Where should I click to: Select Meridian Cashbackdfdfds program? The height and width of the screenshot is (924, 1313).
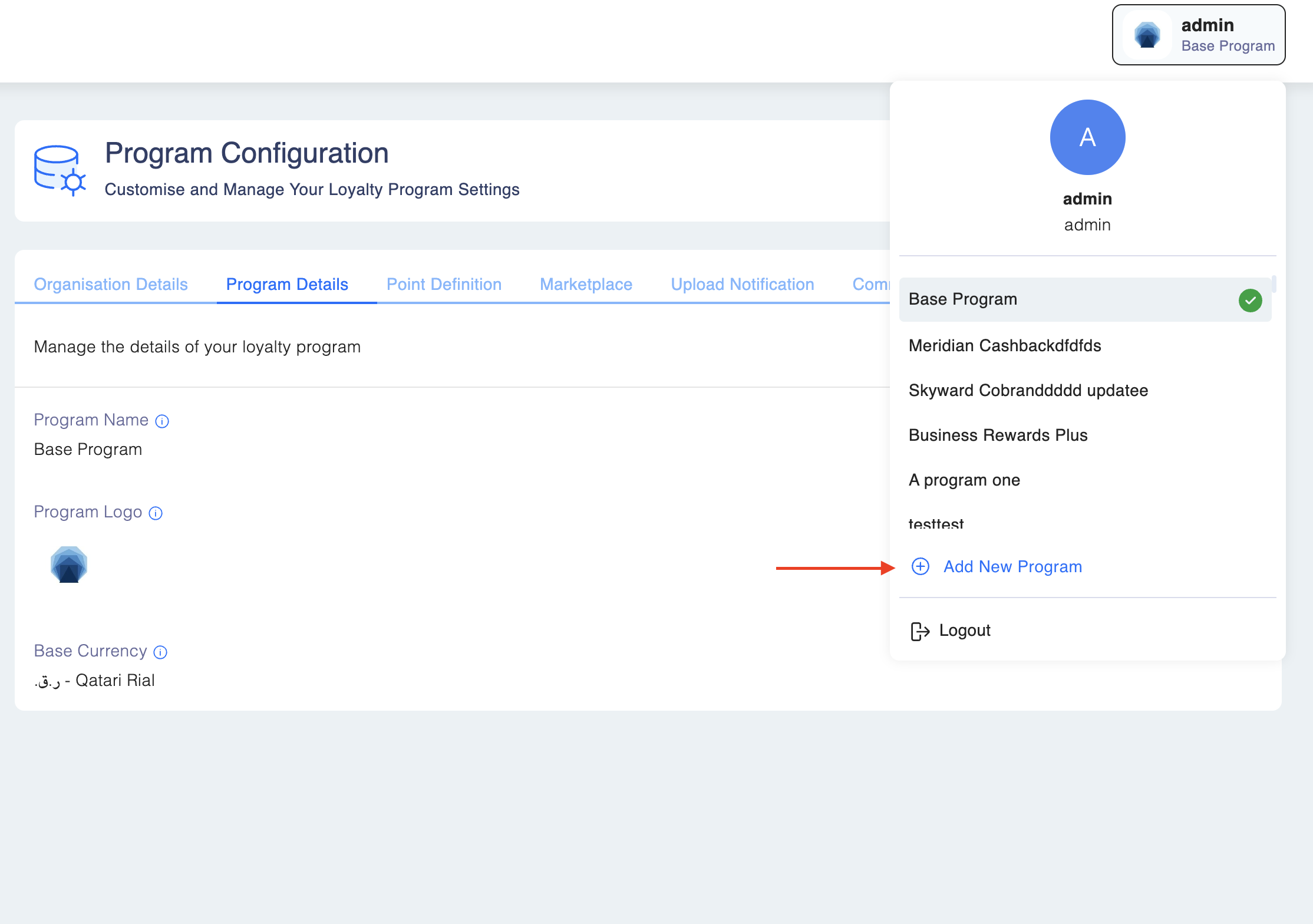click(x=1005, y=346)
